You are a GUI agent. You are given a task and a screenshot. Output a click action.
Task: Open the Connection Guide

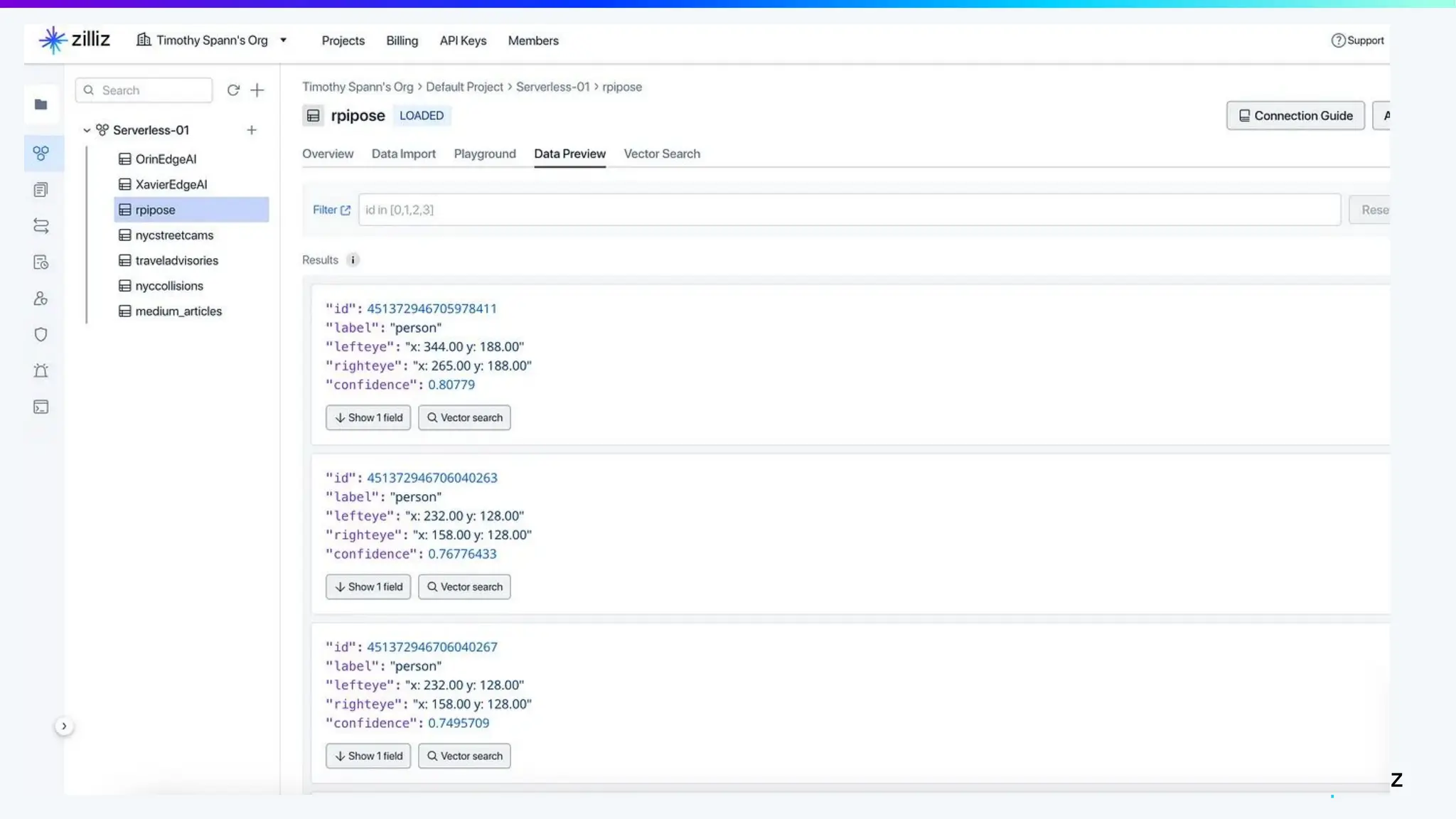click(1295, 115)
